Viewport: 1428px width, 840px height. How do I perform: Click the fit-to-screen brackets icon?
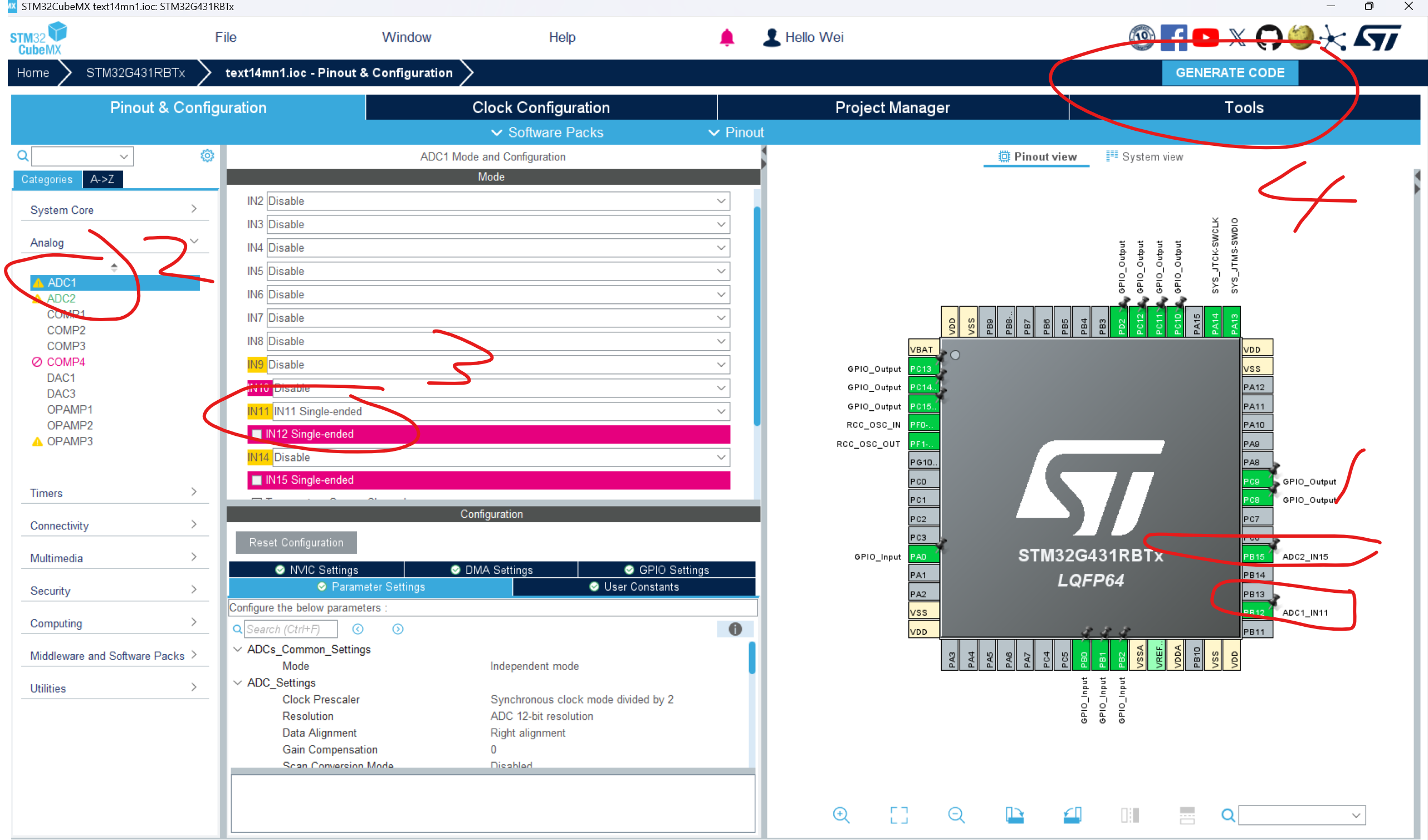click(899, 815)
